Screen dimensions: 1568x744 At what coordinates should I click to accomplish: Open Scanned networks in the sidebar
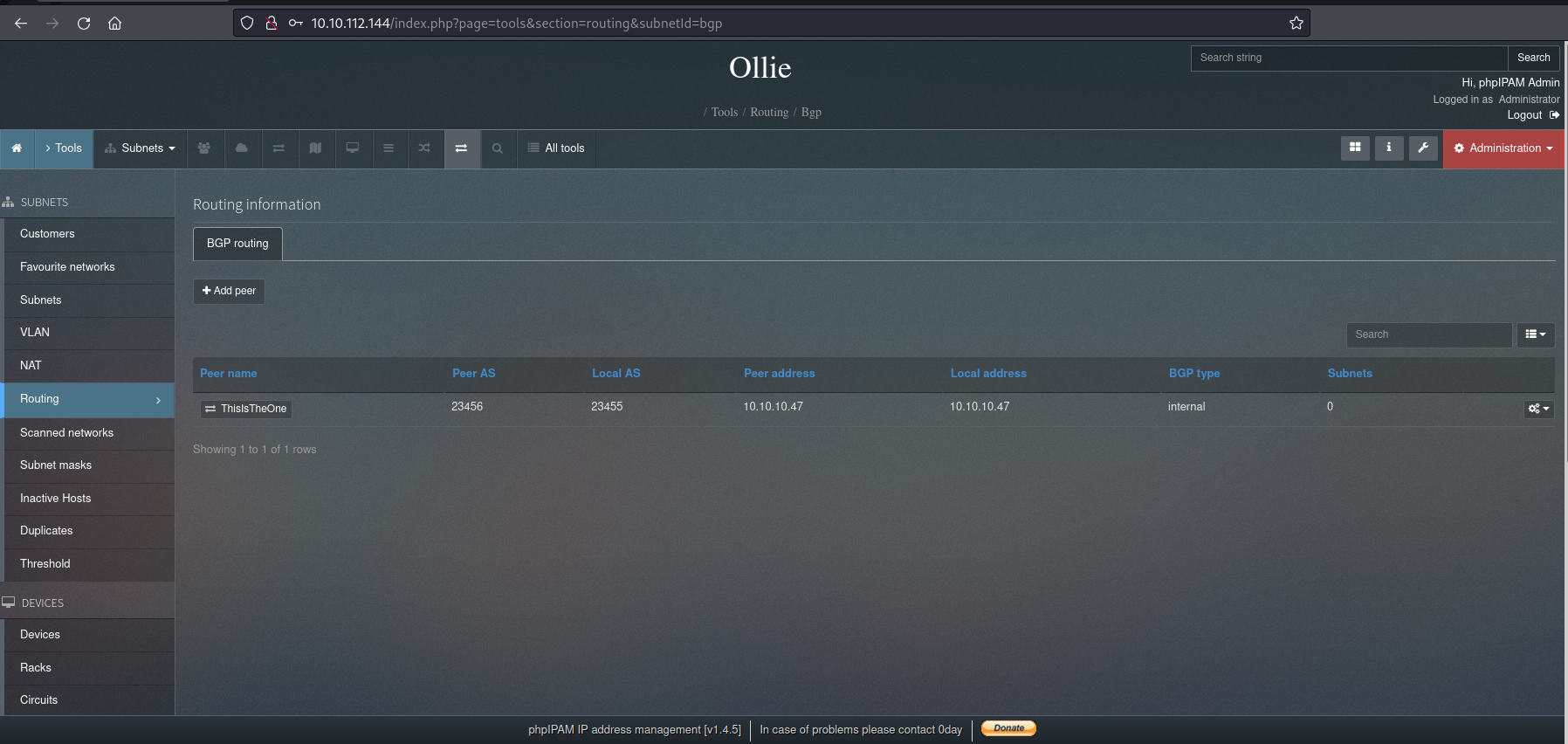click(67, 433)
